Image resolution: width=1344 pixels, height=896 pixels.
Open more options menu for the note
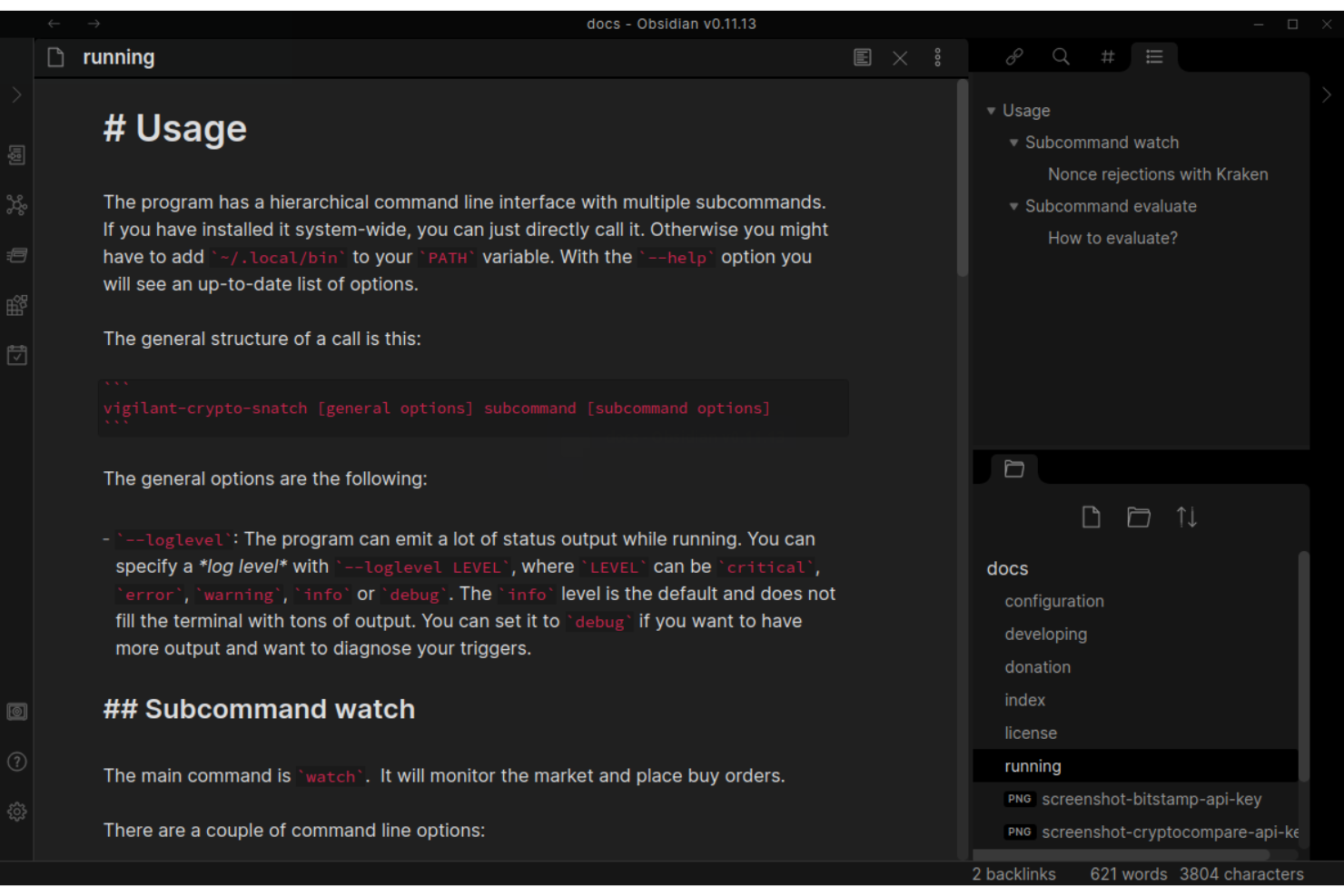coord(937,58)
